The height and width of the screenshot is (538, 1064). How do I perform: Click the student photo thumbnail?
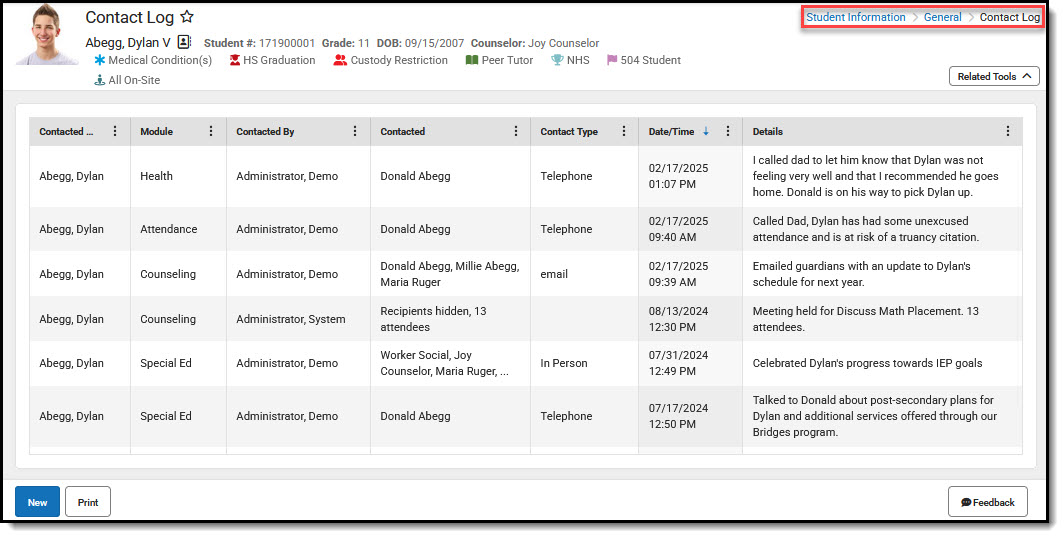47,34
